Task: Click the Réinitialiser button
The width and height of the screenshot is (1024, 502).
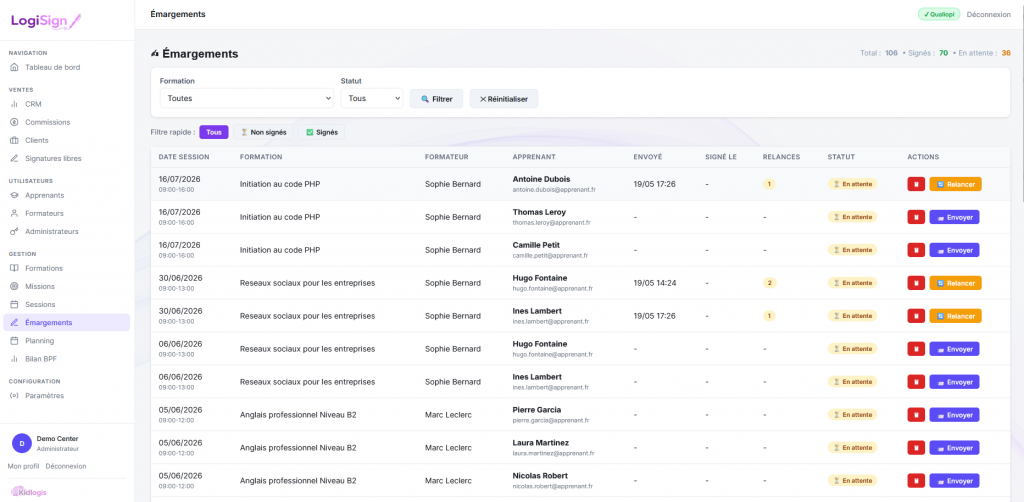Action: 504,99
